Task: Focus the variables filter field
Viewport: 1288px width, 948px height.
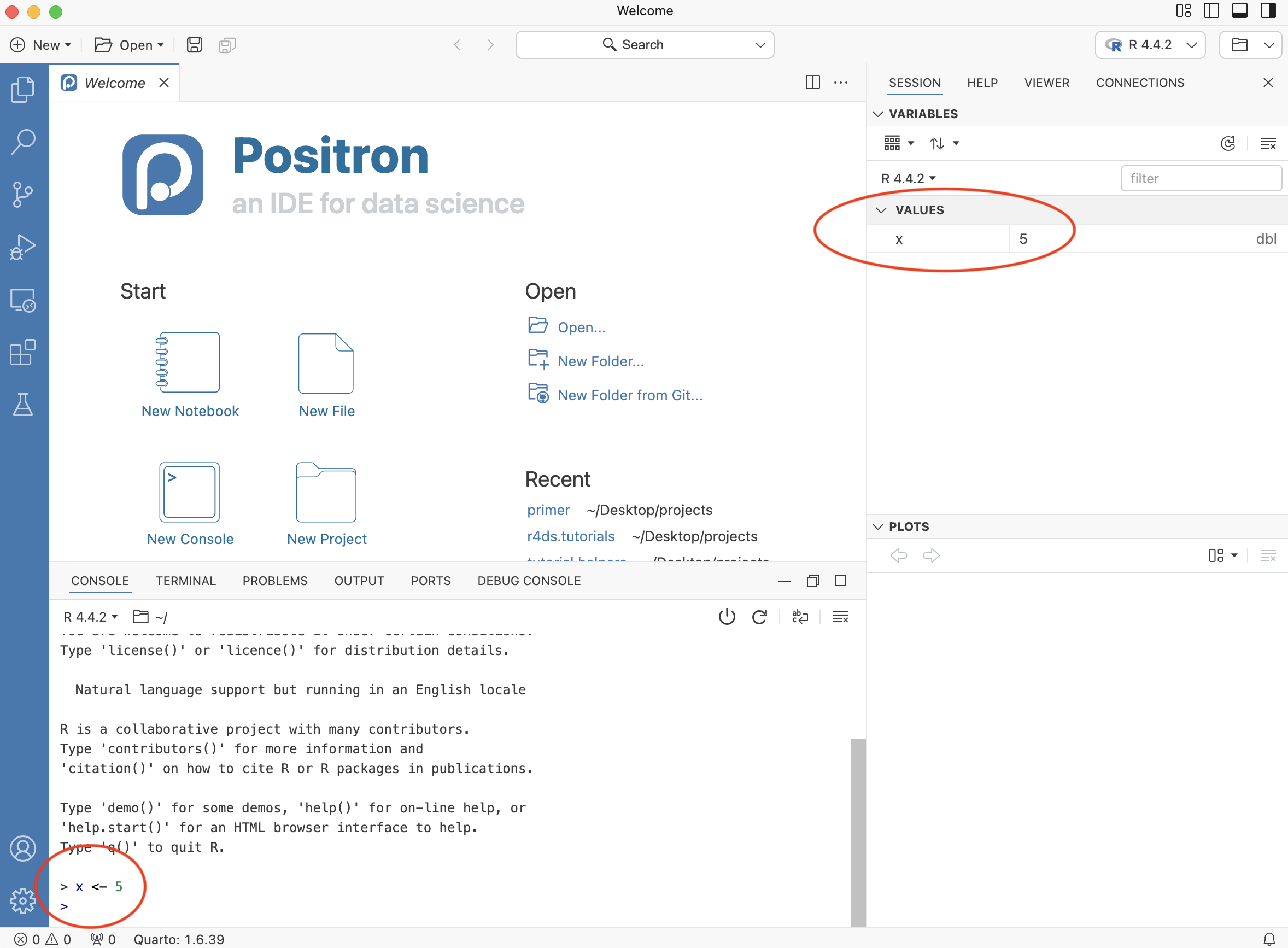Action: (x=1201, y=178)
